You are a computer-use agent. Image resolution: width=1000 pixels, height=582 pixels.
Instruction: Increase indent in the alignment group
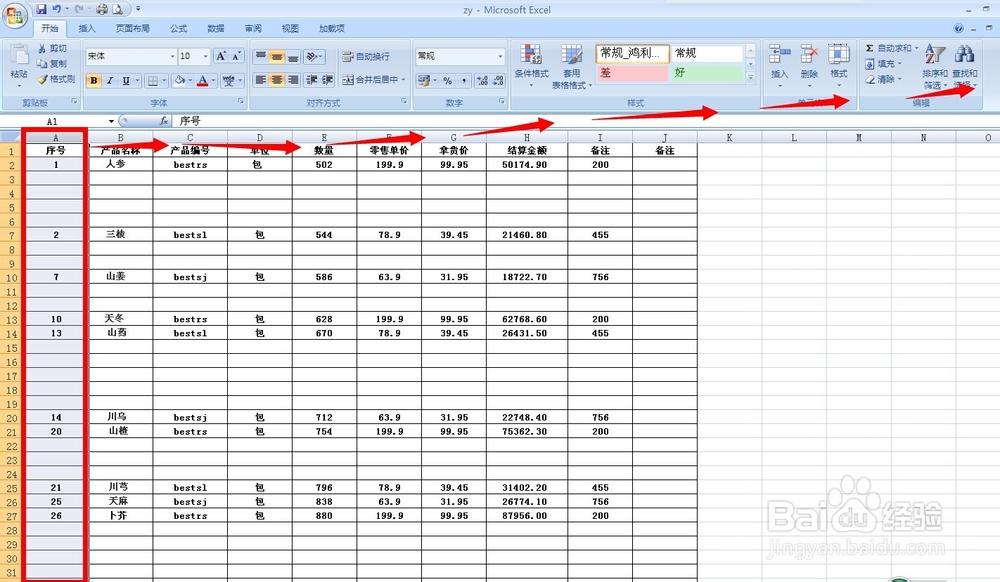point(327,80)
